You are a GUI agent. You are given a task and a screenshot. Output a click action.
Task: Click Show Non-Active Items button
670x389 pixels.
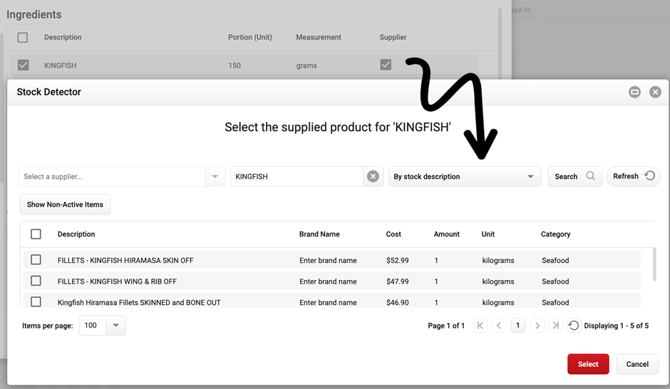[65, 204]
